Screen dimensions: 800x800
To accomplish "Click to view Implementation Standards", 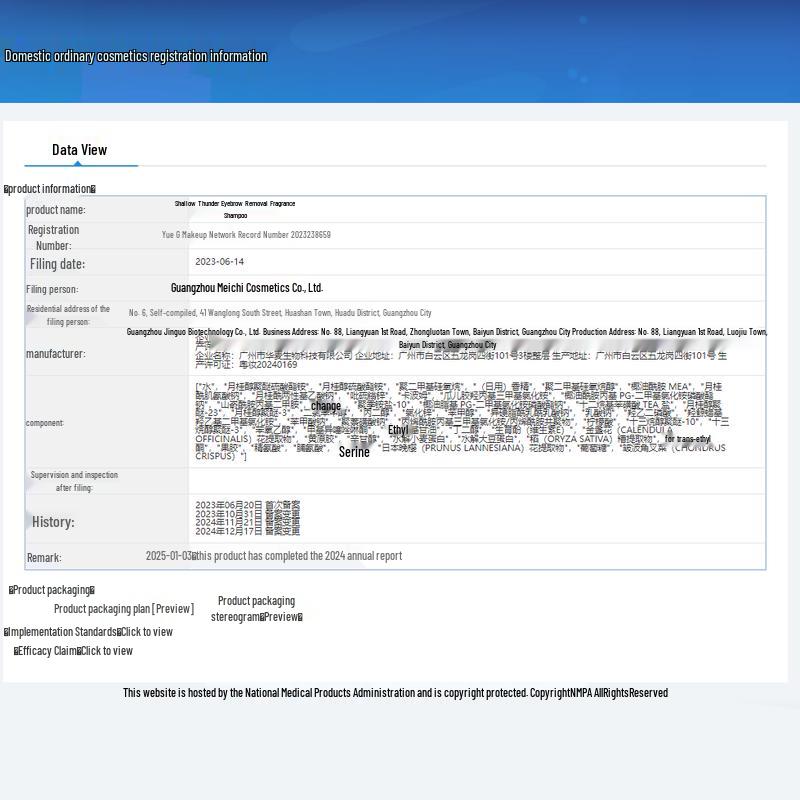I will tap(145, 632).
